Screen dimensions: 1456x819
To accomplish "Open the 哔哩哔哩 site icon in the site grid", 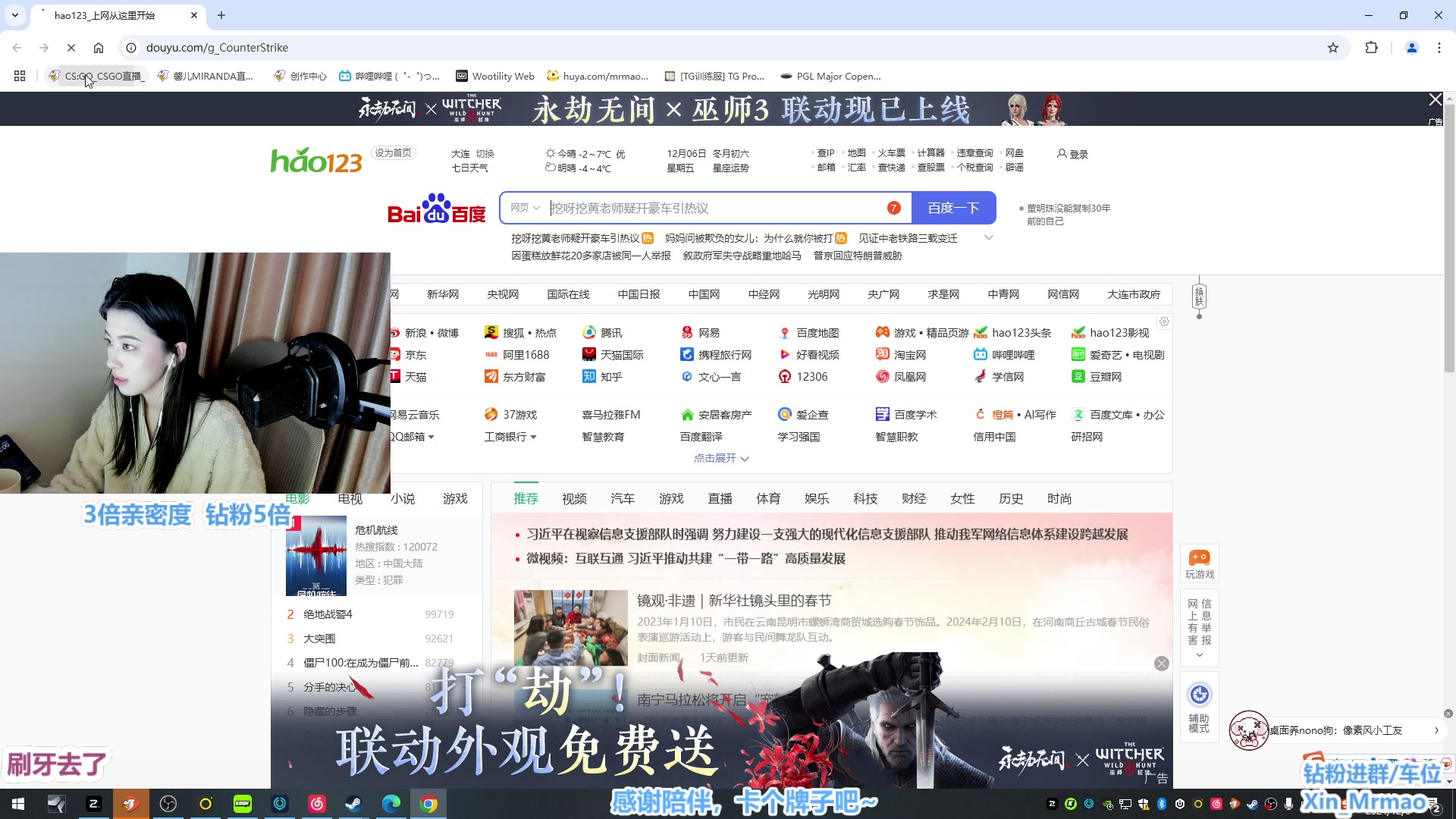I will pos(981,354).
